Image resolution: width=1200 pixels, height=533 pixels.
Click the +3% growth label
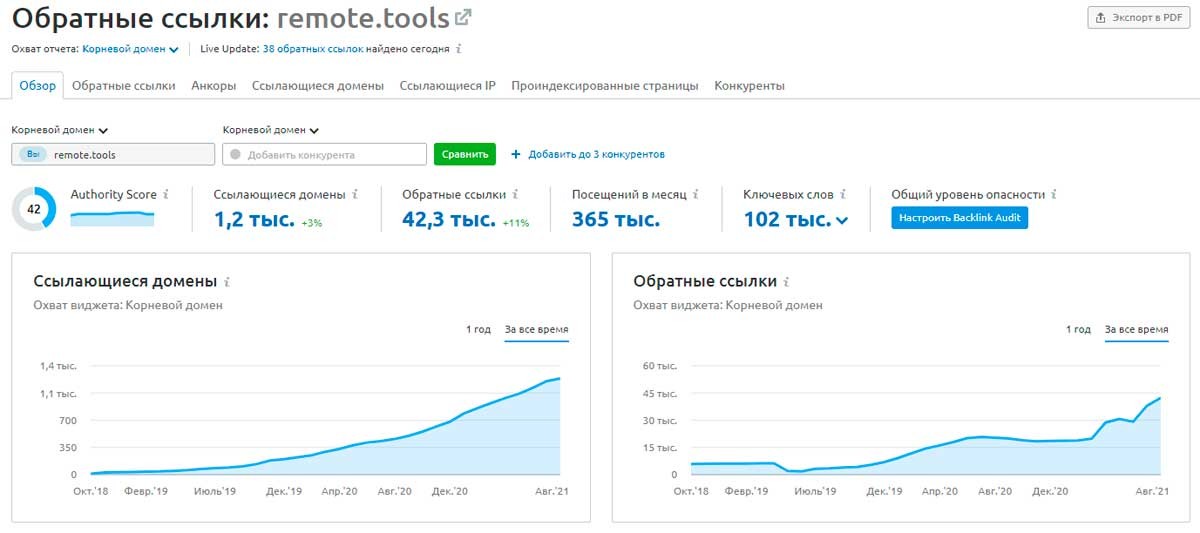click(x=312, y=223)
